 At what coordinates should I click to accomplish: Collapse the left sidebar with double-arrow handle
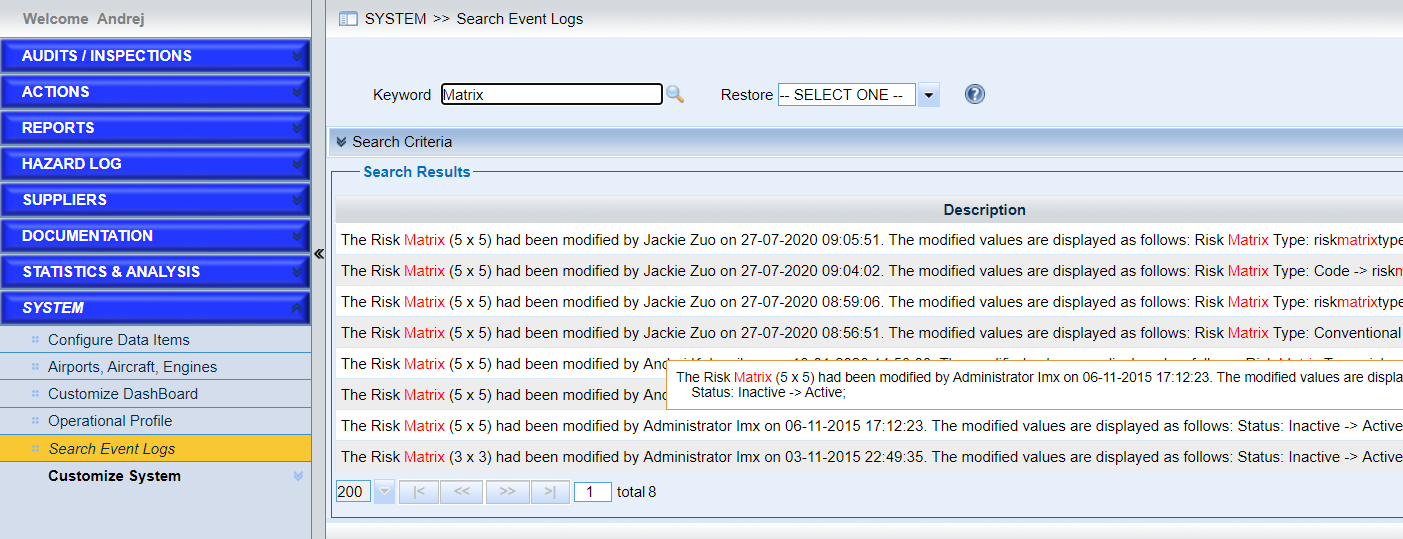click(319, 254)
